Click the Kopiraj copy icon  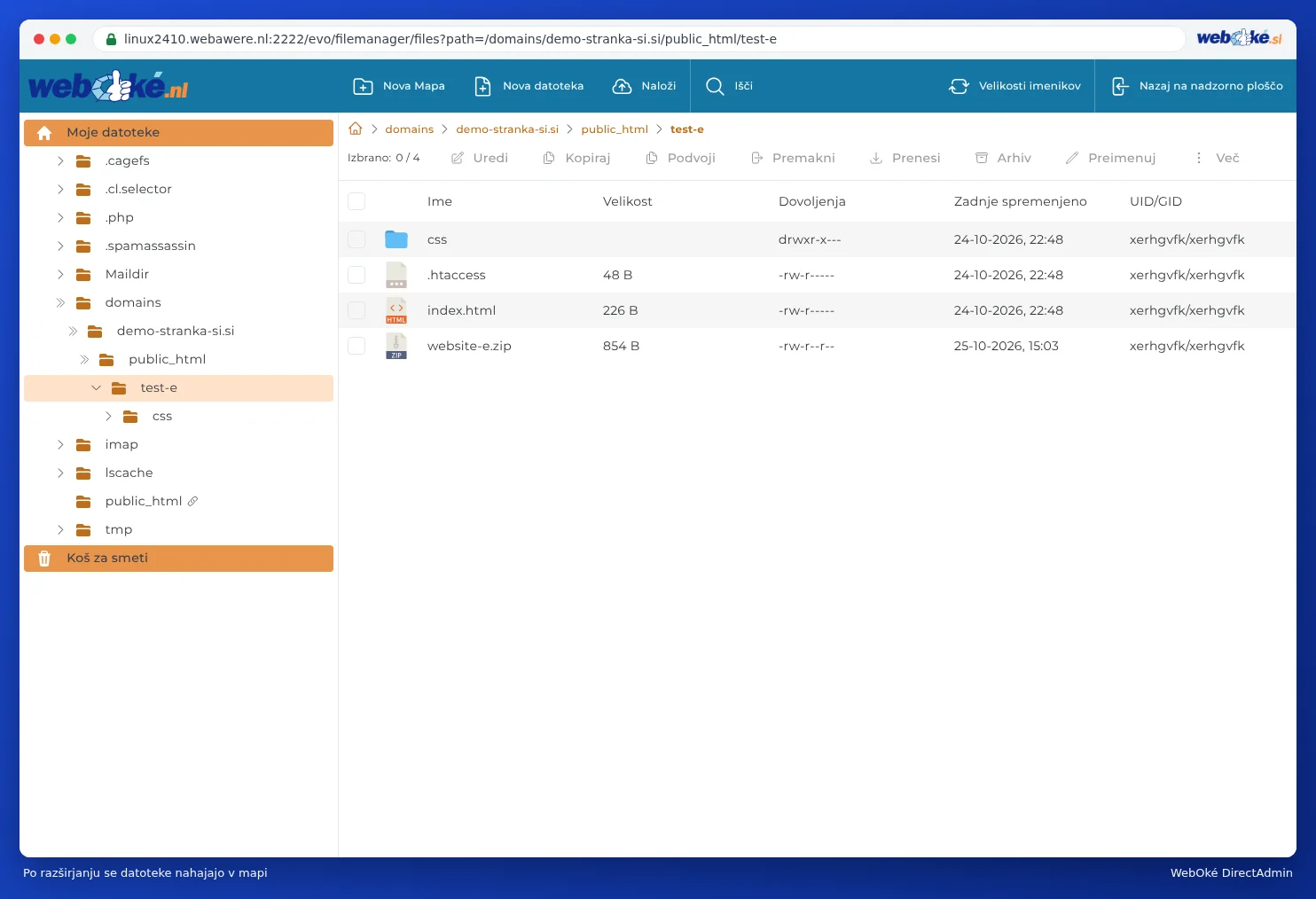click(549, 158)
